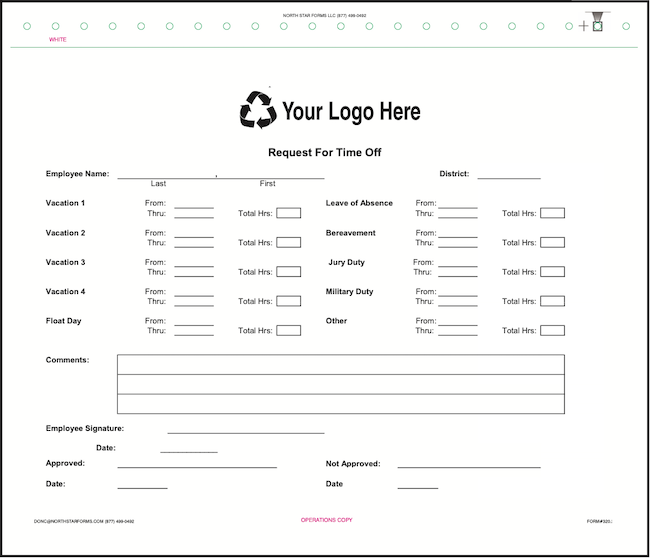
Task: Click the second Comments row
Action: point(341,384)
